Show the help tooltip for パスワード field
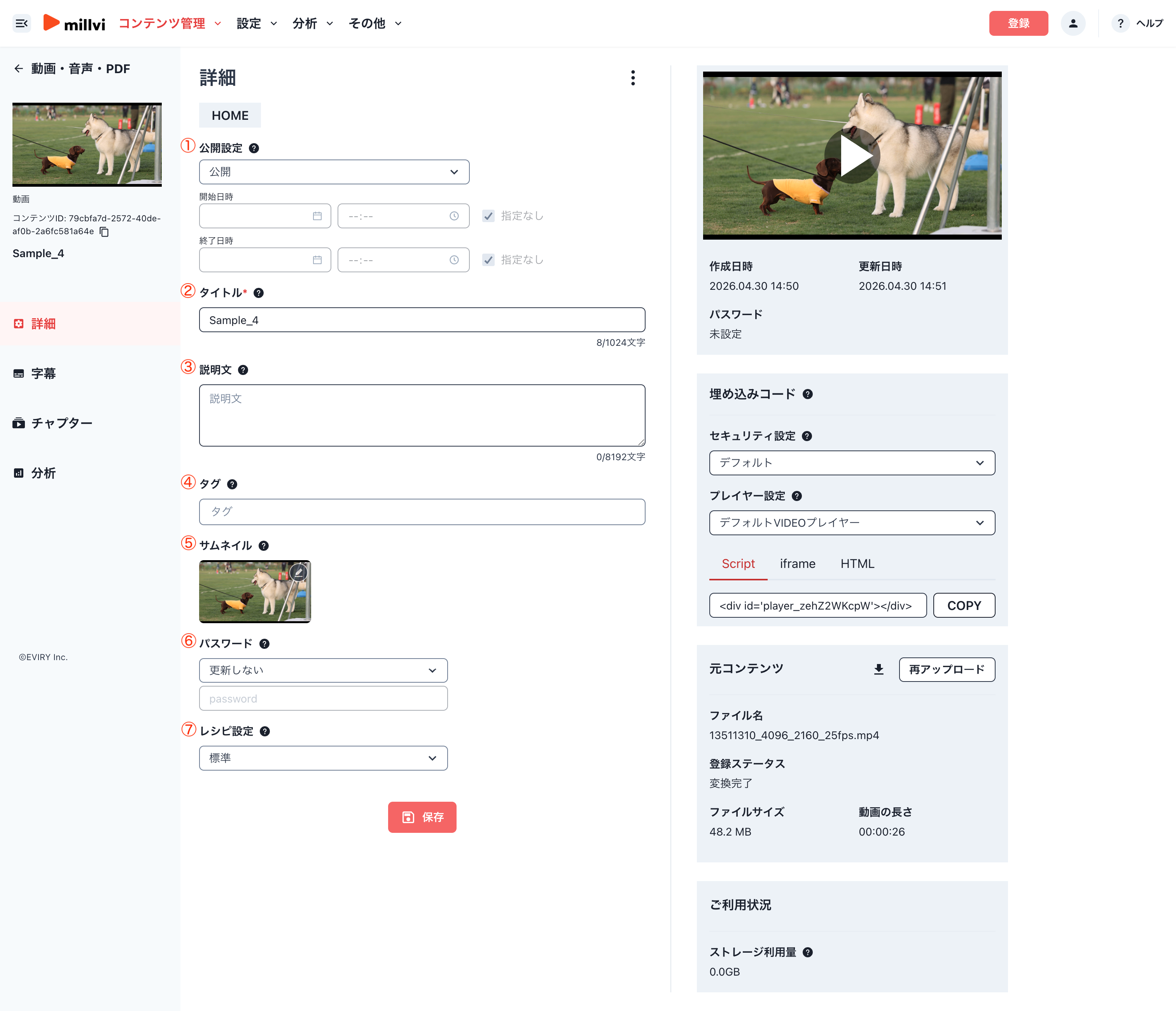 coord(264,644)
